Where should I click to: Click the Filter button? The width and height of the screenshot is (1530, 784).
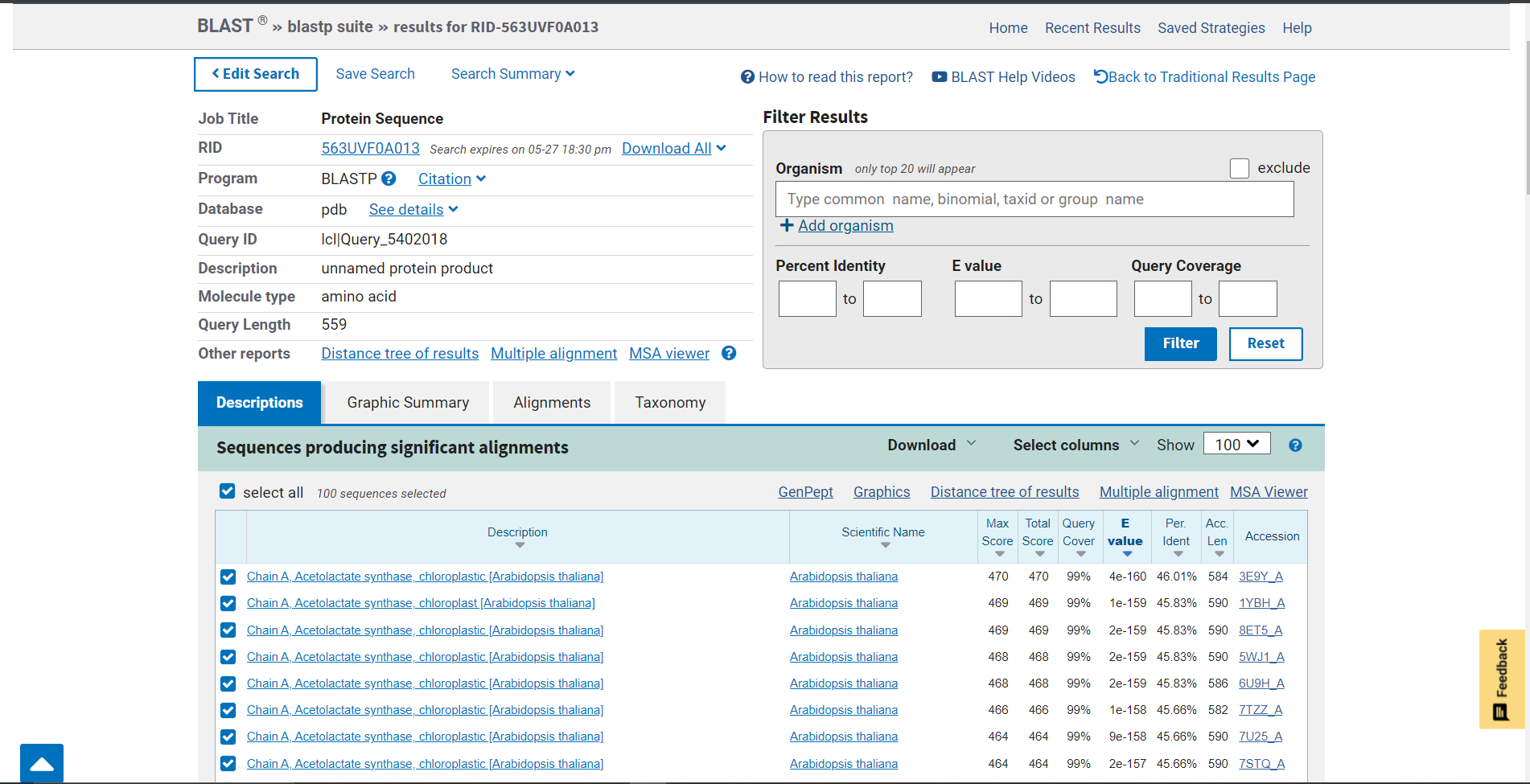[1180, 343]
